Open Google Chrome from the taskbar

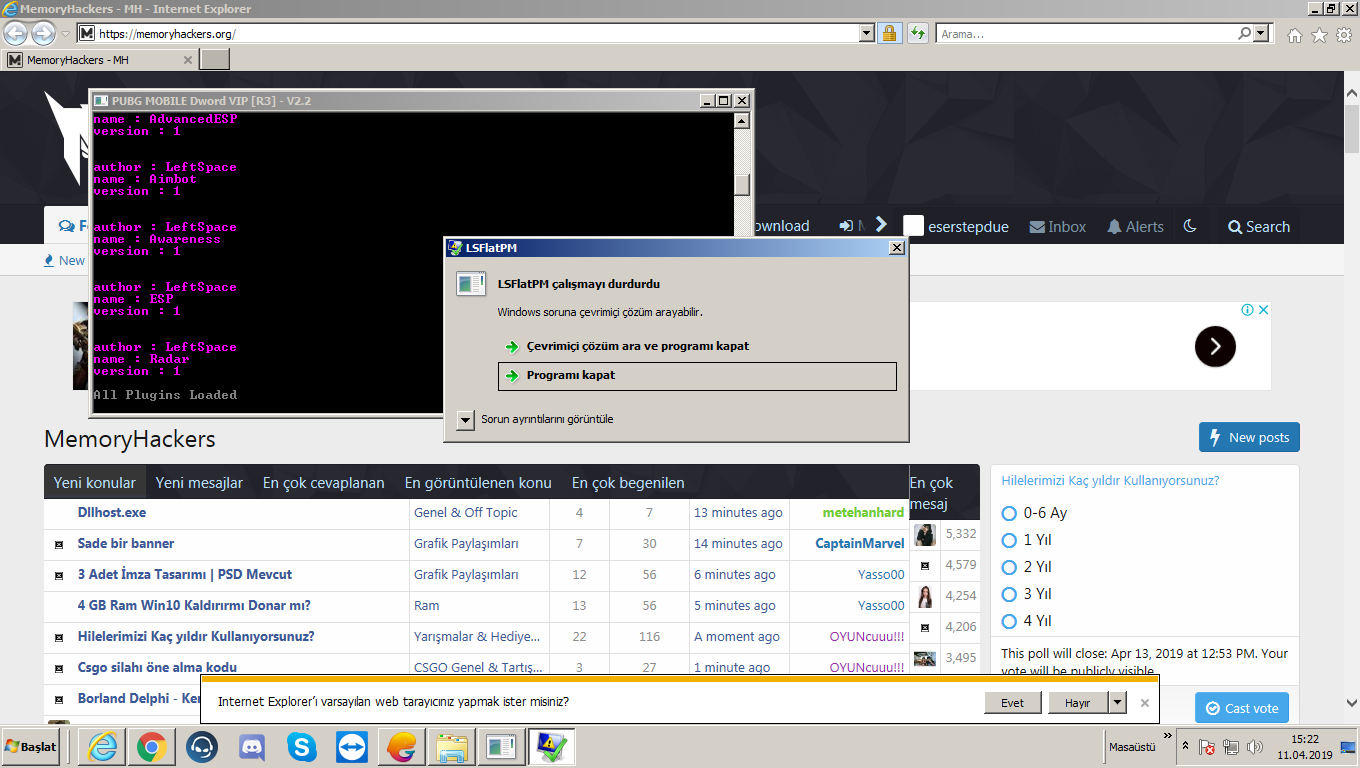click(151, 746)
